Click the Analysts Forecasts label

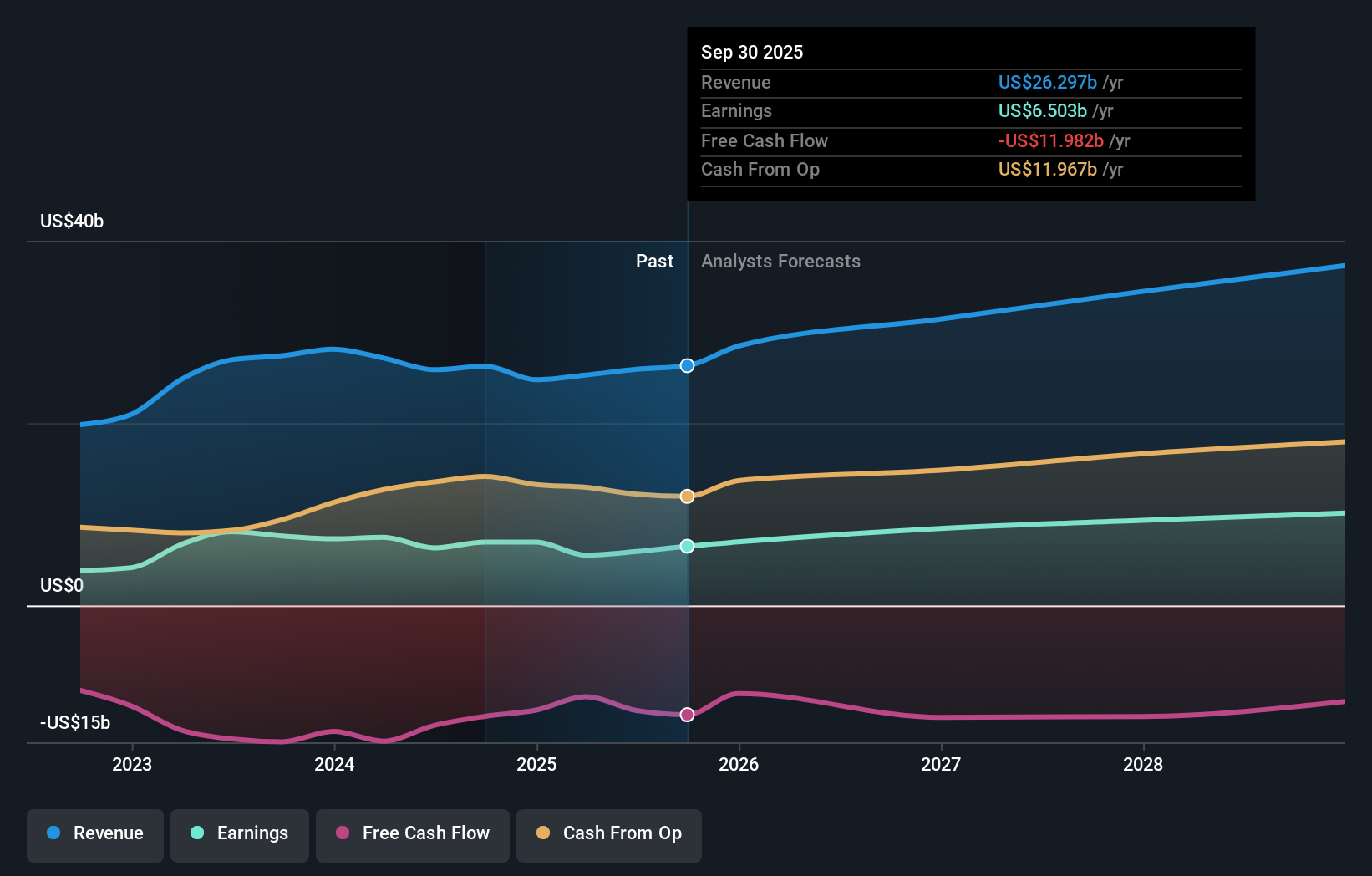780,262
